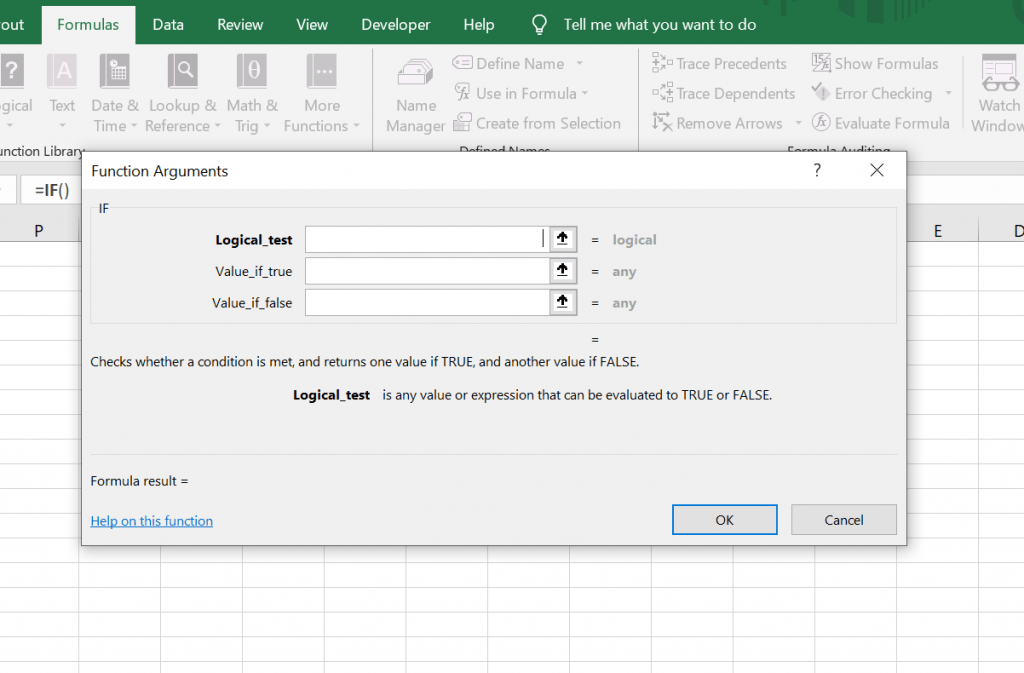This screenshot has height=673, width=1024.
Task: Cancel the Function Arguments dialog
Action: (x=844, y=520)
